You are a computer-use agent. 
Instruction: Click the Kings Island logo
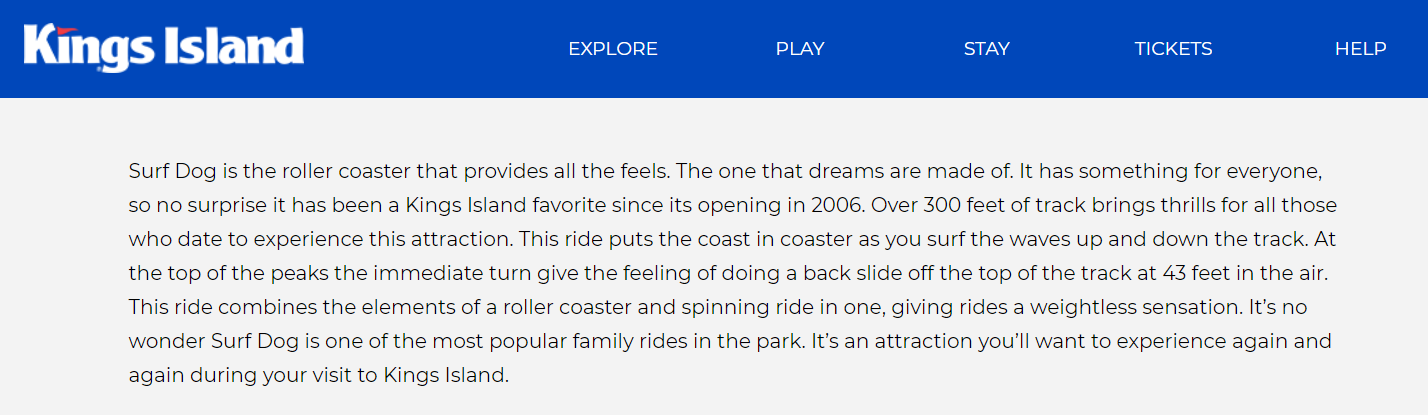tap(164, 48)
